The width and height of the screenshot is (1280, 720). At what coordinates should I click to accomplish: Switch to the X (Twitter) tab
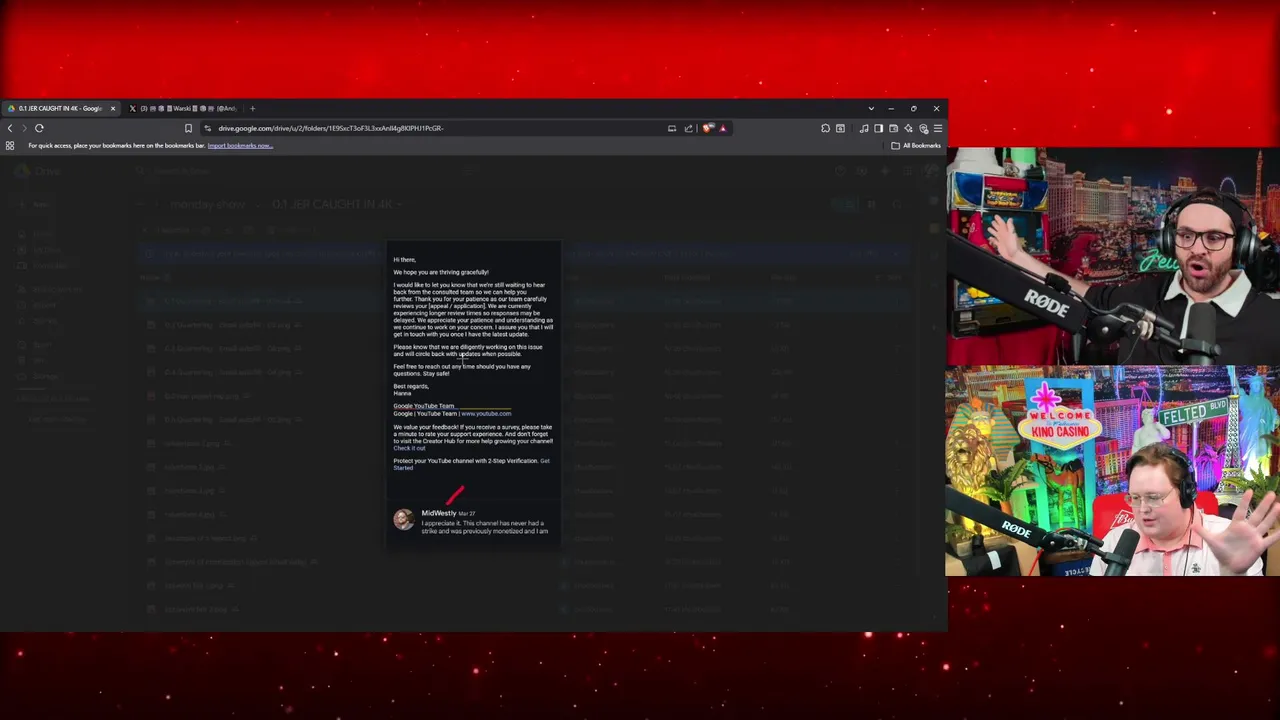coord(185,108)
